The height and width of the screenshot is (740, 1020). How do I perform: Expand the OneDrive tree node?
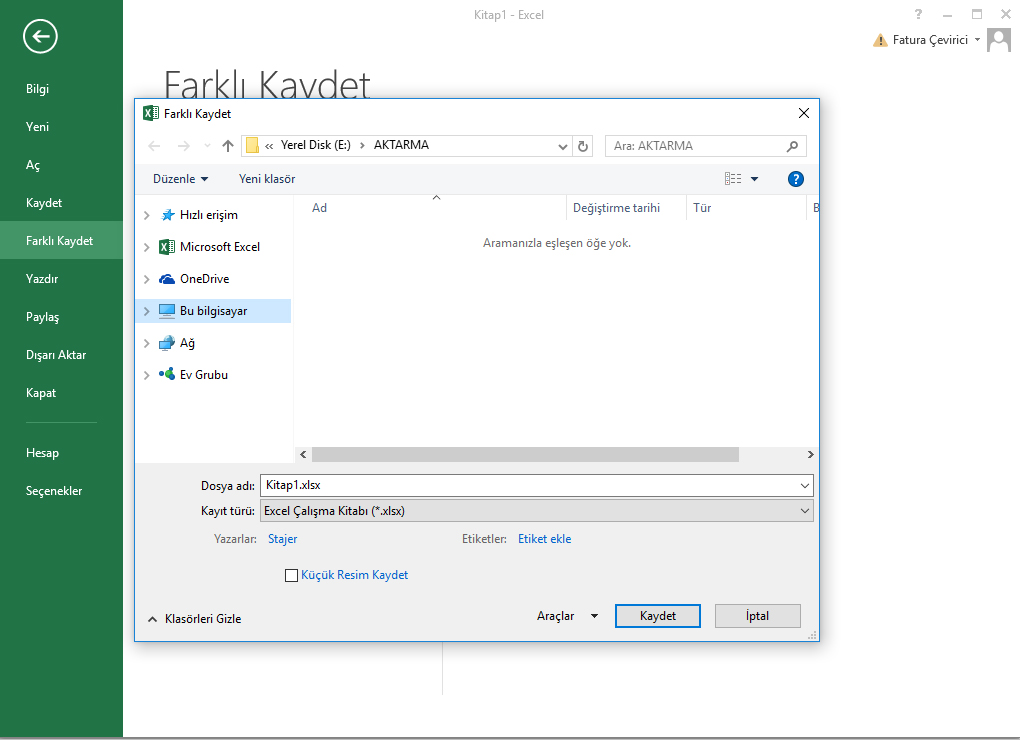tap(146, 279)
